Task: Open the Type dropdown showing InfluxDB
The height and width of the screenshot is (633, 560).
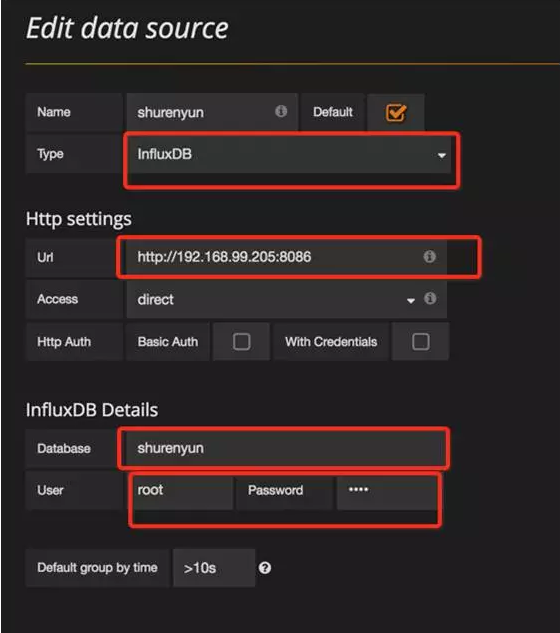Action: click(289, 154)
